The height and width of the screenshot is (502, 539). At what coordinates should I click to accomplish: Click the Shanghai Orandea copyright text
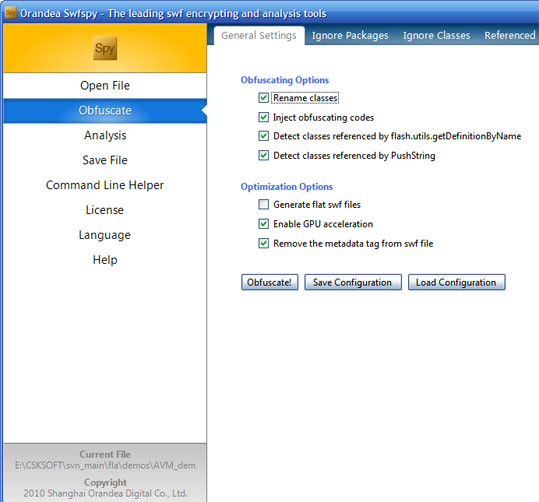tap(105, 494)
